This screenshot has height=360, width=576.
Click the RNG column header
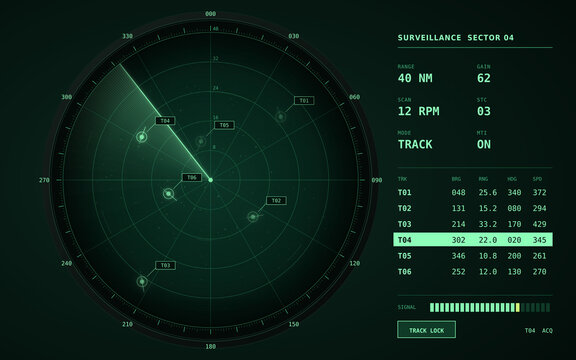click(x=483, y=179)
